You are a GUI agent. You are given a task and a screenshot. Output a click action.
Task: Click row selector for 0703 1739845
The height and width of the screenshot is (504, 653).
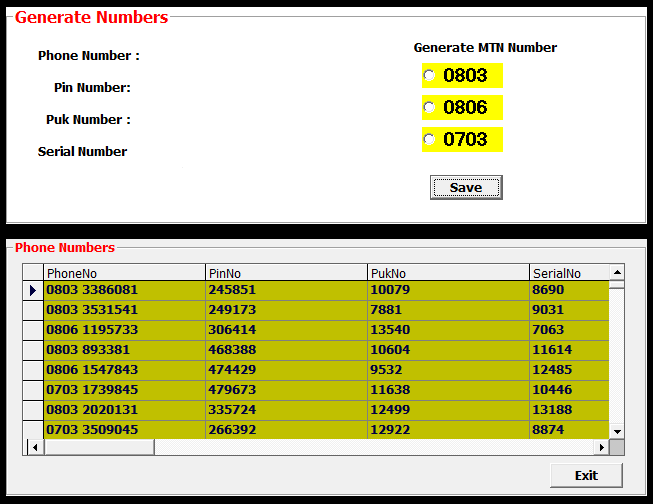click(33, 390)
